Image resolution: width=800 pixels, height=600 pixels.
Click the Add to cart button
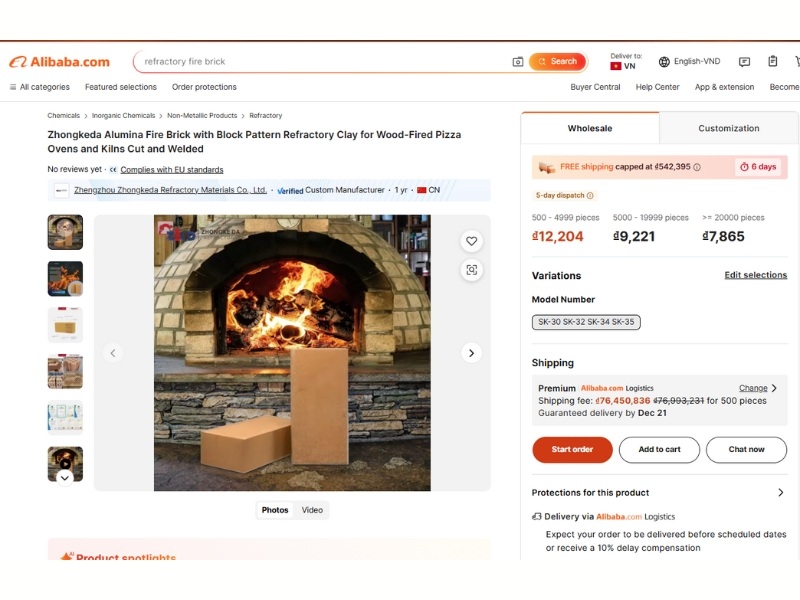[x=659, y=450]
